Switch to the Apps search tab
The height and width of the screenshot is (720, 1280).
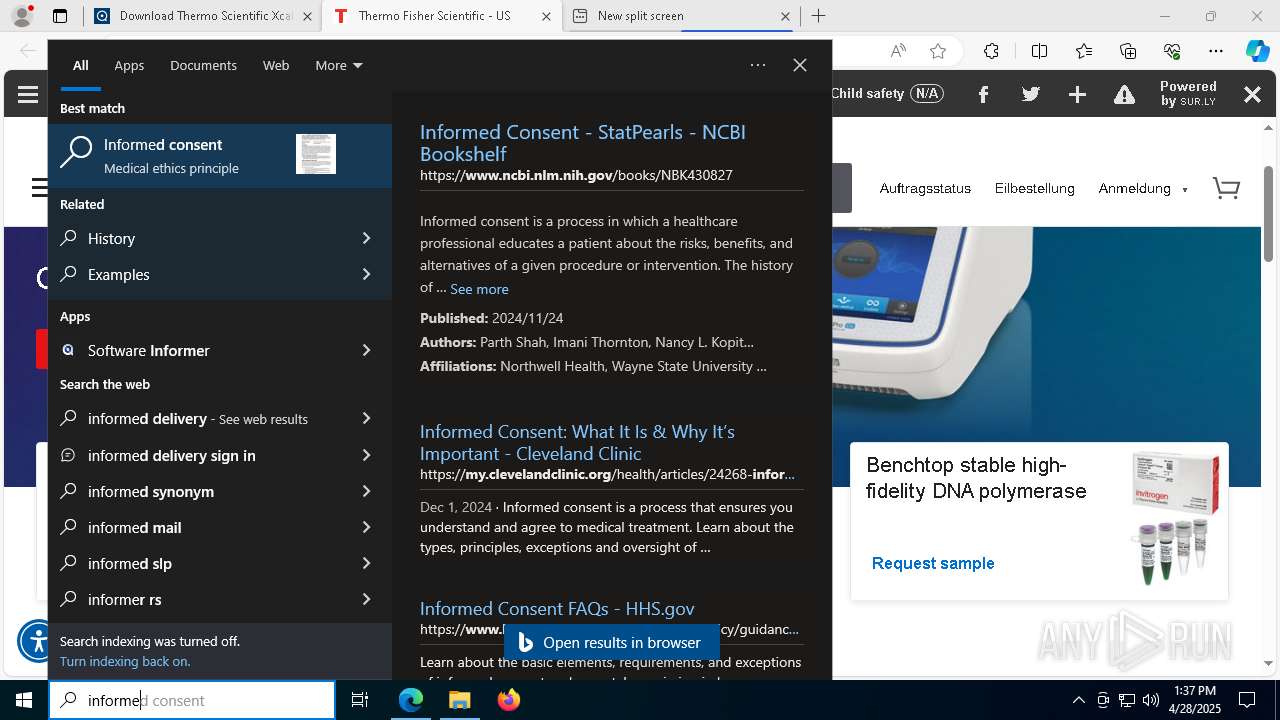(129, 65)
